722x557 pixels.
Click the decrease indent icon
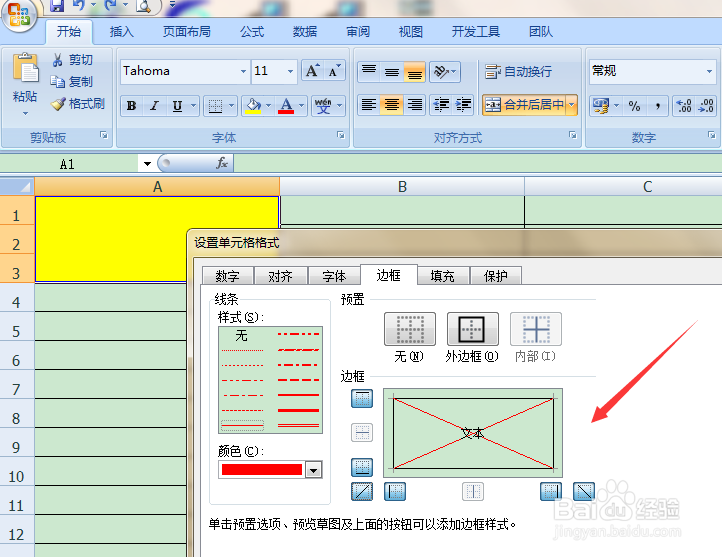(x=441, y=105)
